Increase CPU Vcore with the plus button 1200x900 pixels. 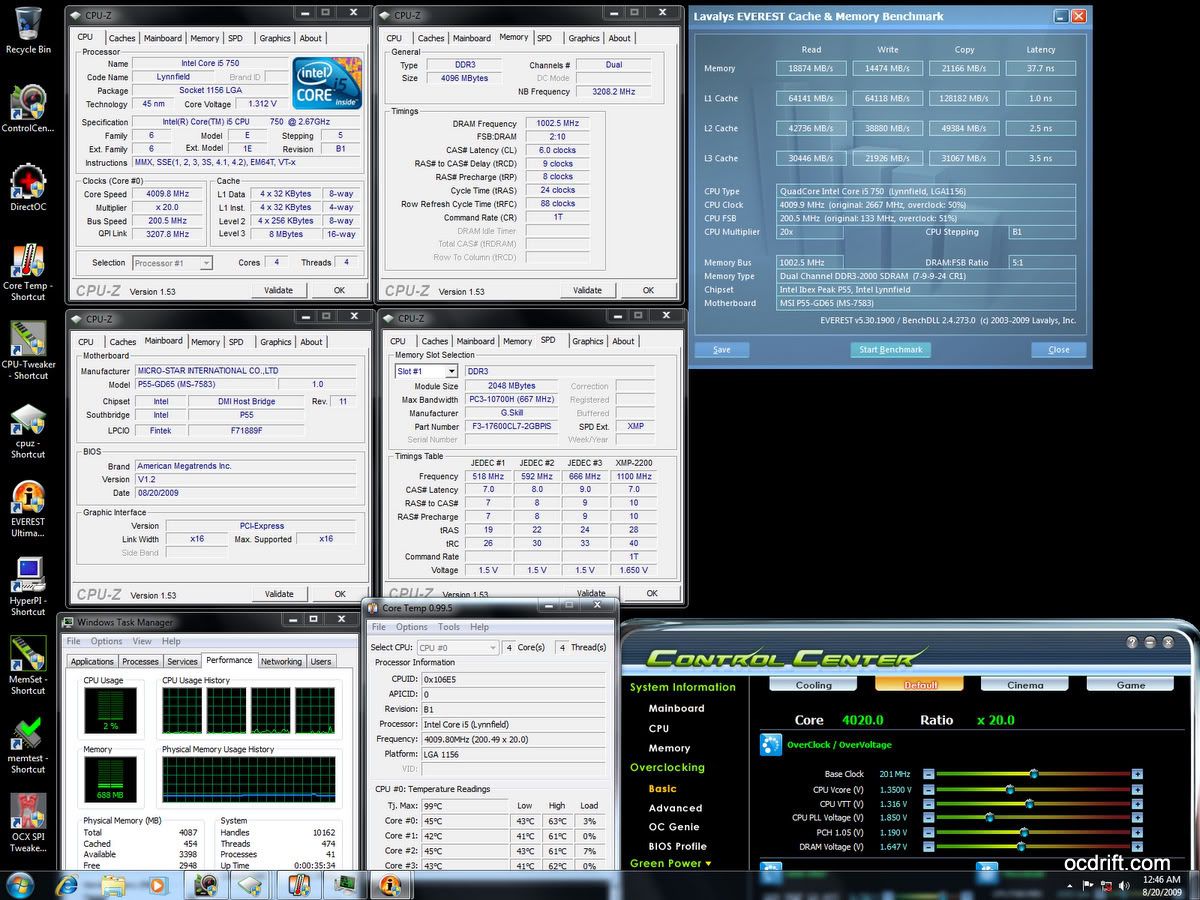tap(1137, 789)
